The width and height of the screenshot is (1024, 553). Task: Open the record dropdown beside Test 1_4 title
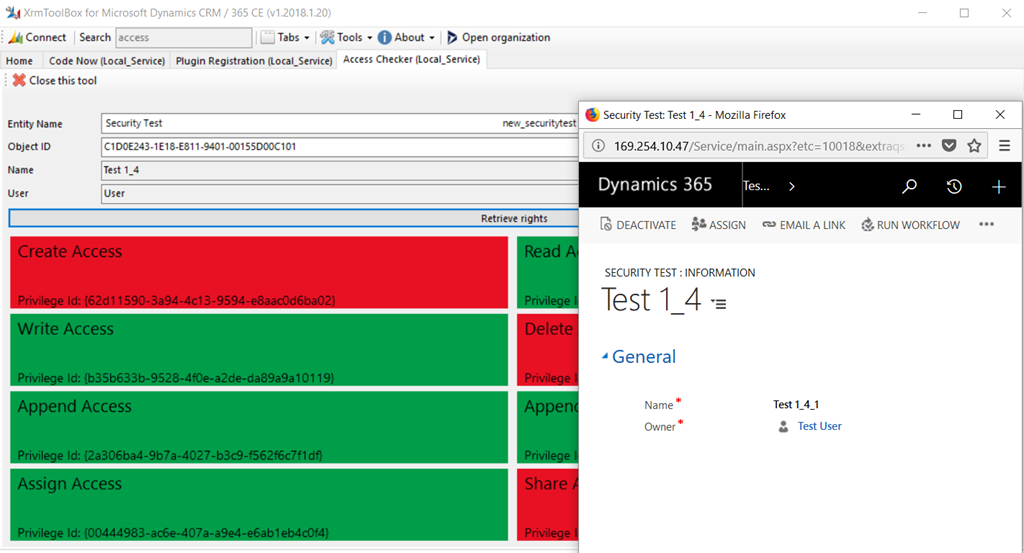pos(718,304)
